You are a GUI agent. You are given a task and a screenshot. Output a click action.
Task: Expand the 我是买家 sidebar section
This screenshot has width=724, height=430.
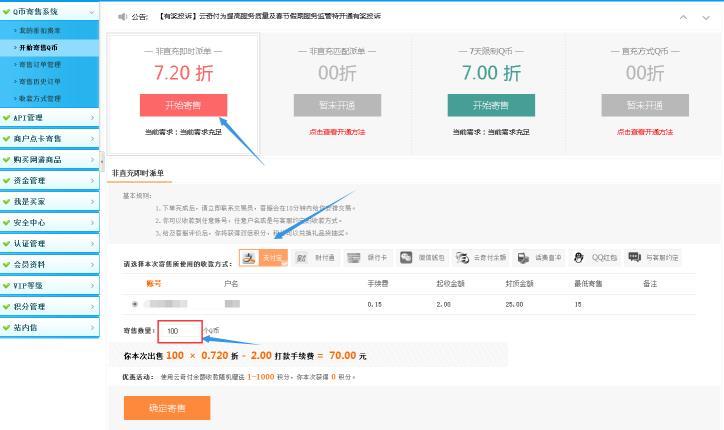click(92, 202)
